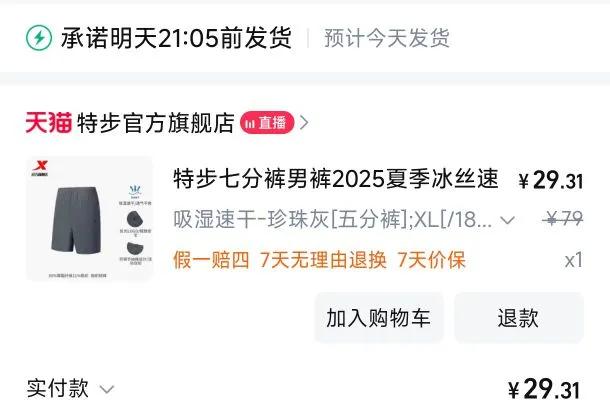
Task: Click the 实付款 label
Action: (58, 388)
